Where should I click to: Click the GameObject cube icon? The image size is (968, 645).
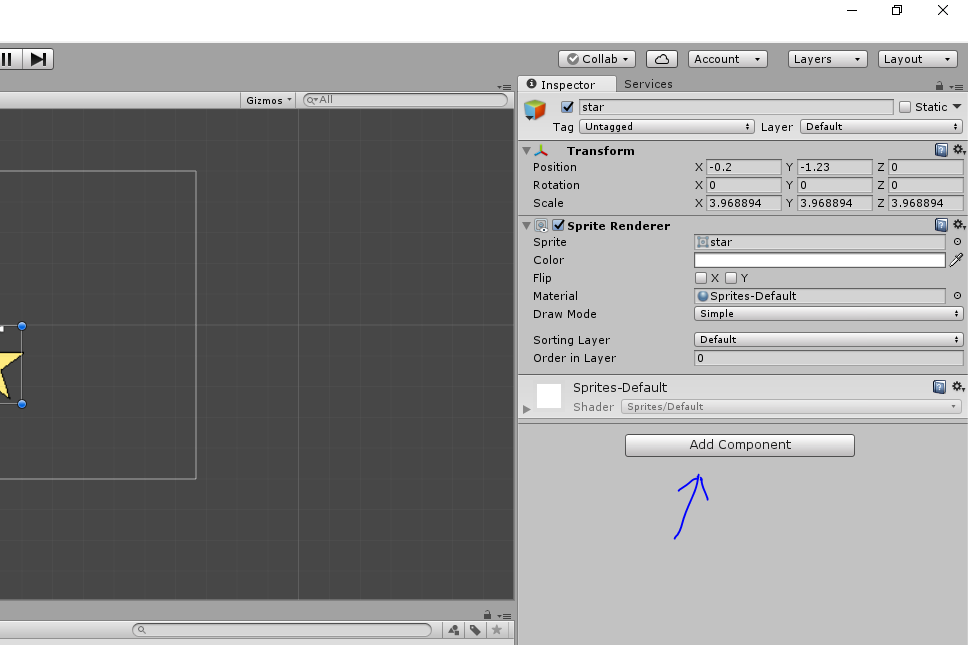[x=535, y=110]
